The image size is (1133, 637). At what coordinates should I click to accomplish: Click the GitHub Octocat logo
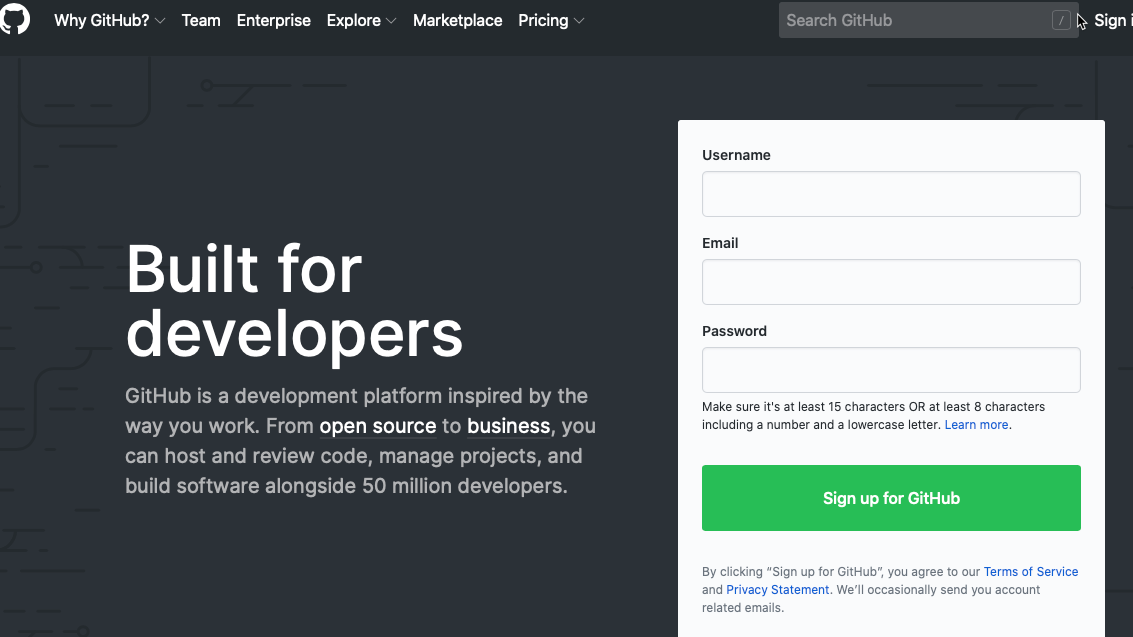point(14,20)
